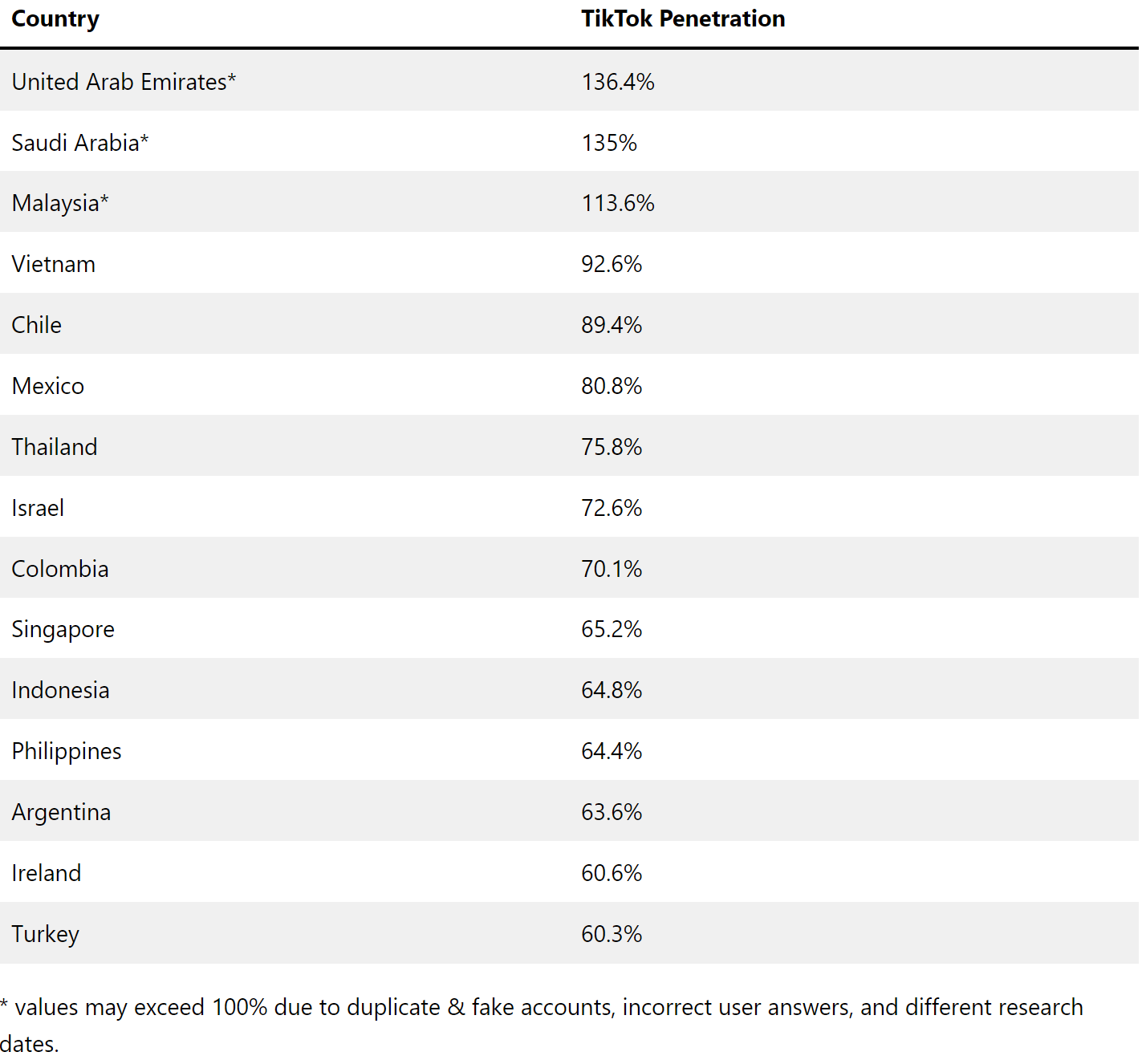This screenshot has width=1146, height=1064.
Task: Click the Vietnam country name
Action: pos(54,265)
